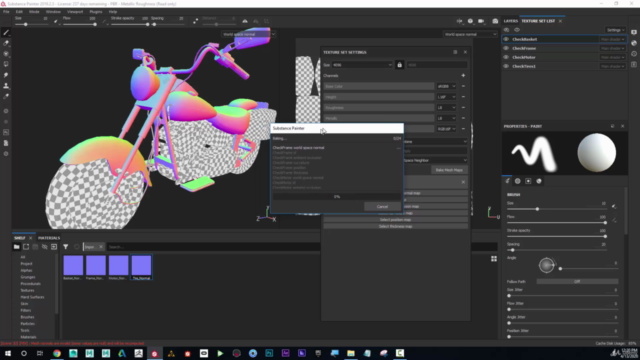640x360 pixels.
Task: Select the Clone stamp tool
Action: [x=6, y=86]
